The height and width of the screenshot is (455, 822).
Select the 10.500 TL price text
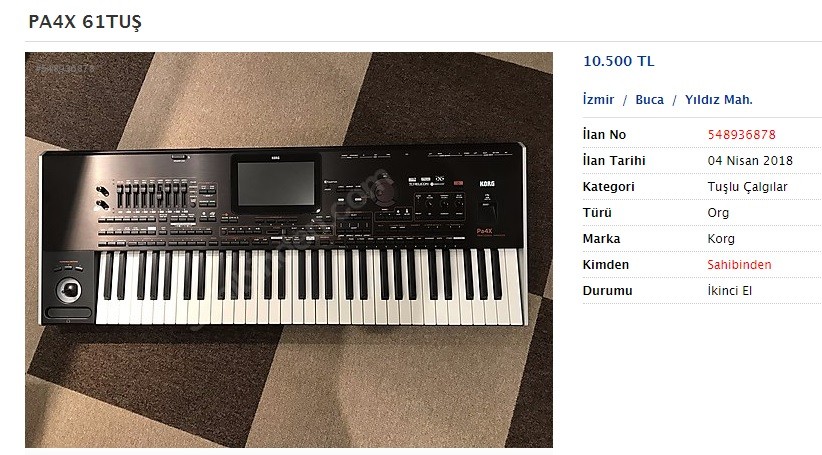[619, 61]
